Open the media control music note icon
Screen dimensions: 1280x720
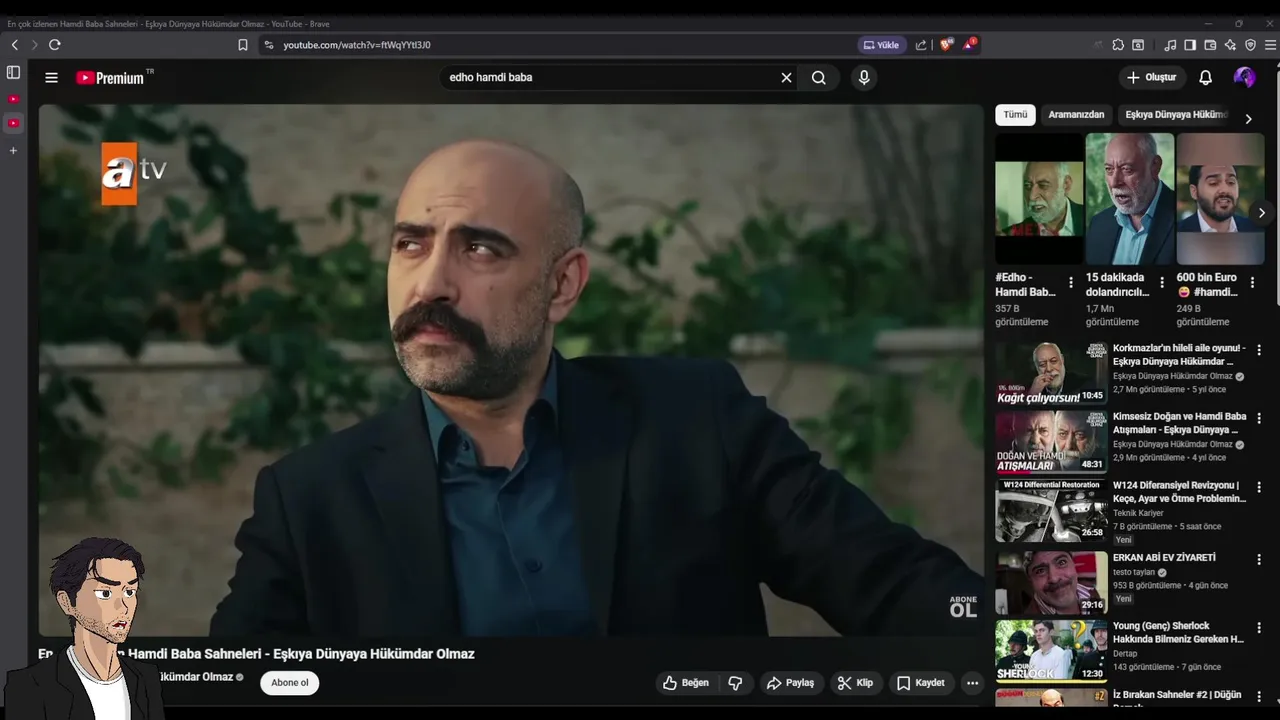1170,45
